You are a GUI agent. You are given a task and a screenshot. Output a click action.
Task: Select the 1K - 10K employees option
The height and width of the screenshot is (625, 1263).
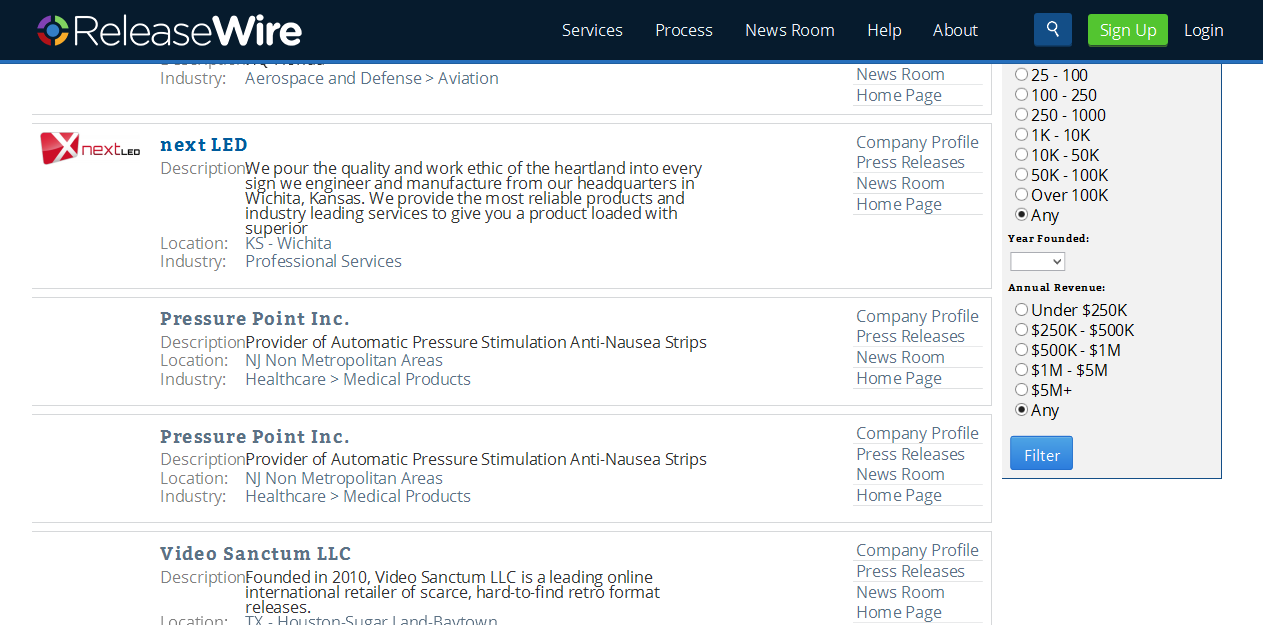1022,135
